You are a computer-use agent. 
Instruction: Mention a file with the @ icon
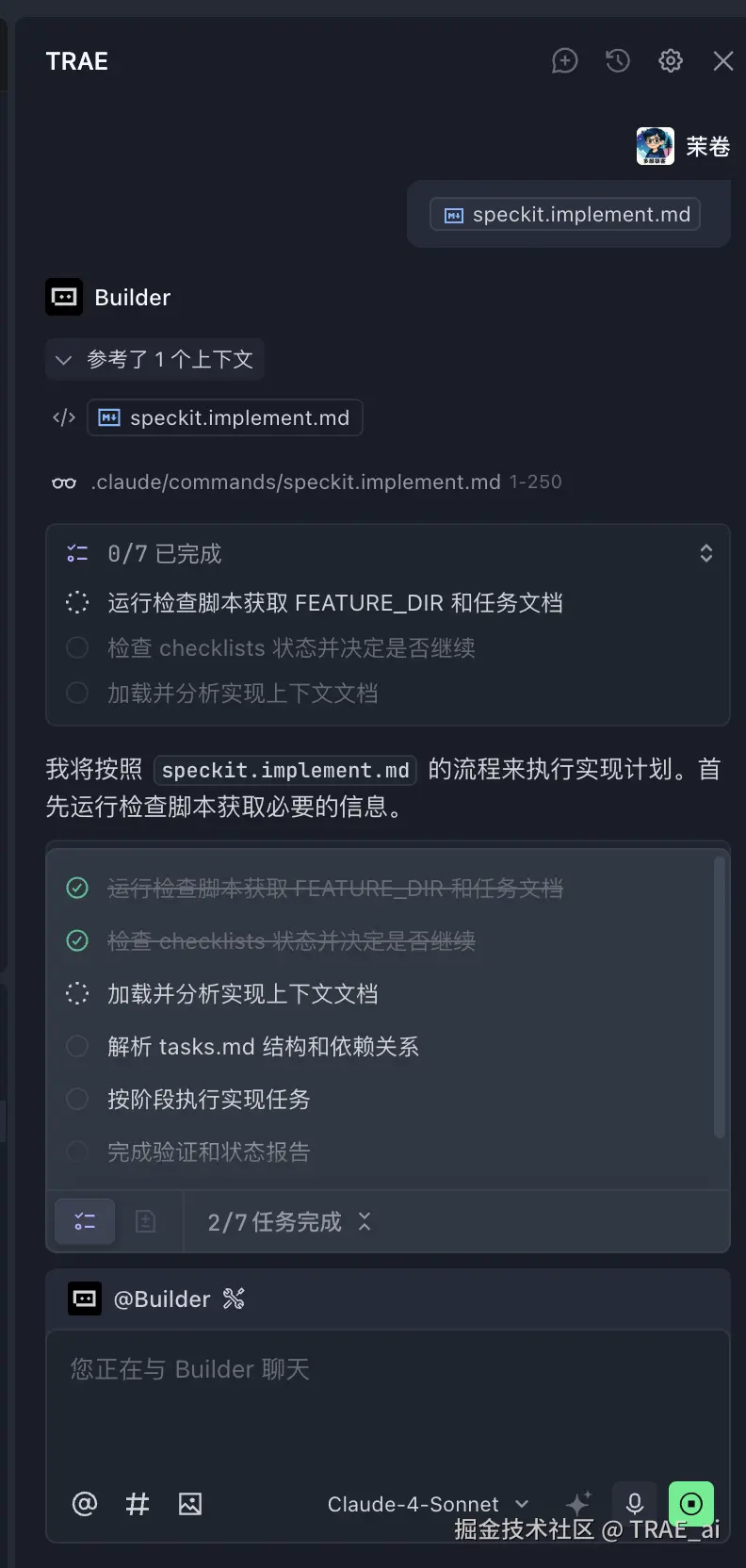[x=84, y=1504]
